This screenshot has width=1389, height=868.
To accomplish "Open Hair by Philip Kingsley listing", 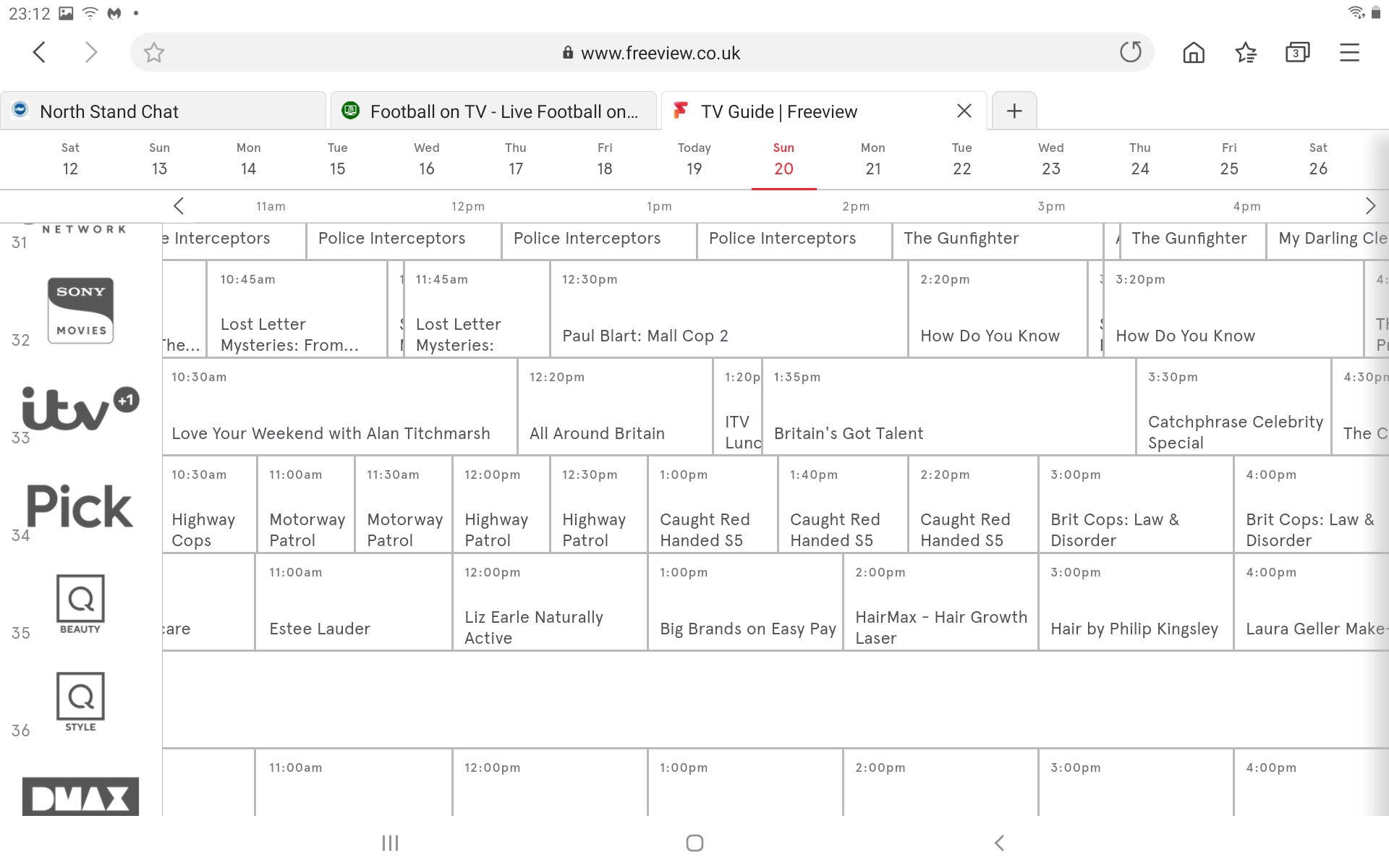I will [1136, 602].
